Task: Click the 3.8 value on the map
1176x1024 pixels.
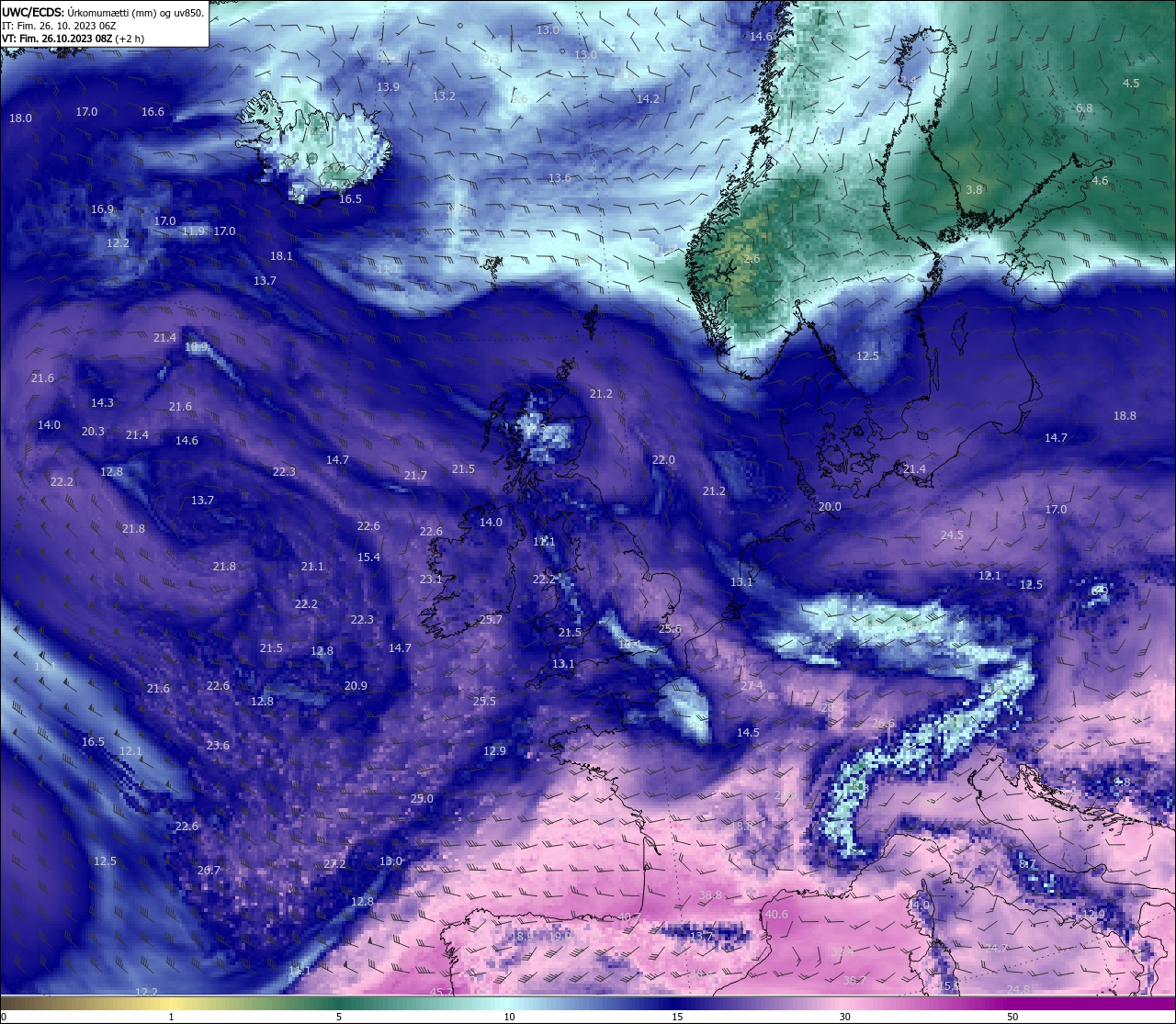Action: pyautogui.click(x=974, y=190)
